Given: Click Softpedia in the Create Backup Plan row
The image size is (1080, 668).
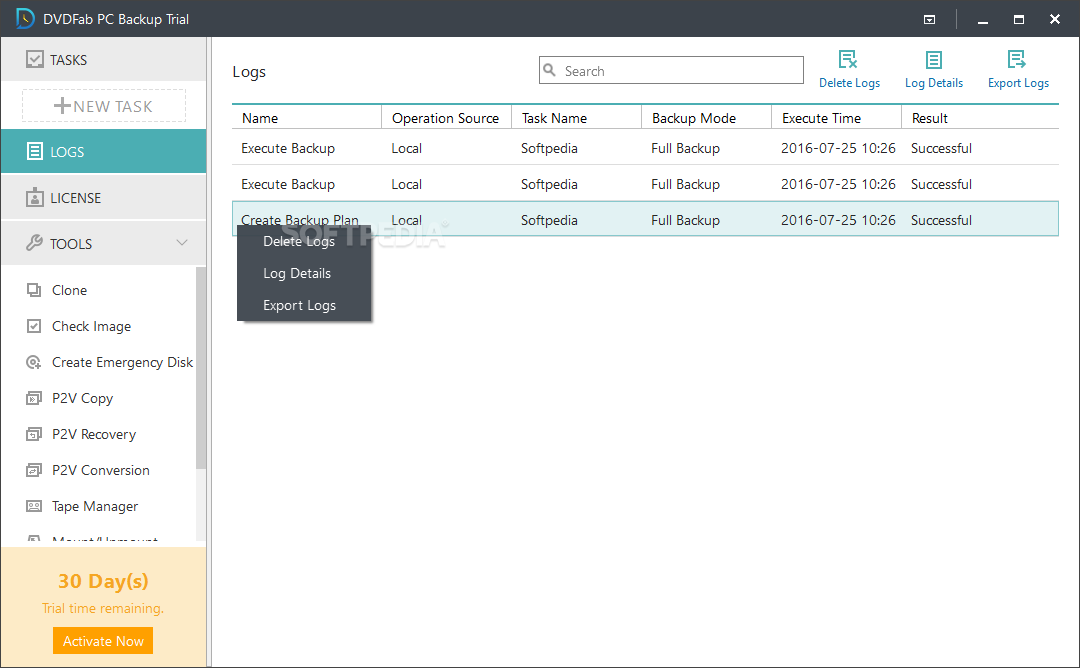Looking at the screenshot, I should [549, 220].
